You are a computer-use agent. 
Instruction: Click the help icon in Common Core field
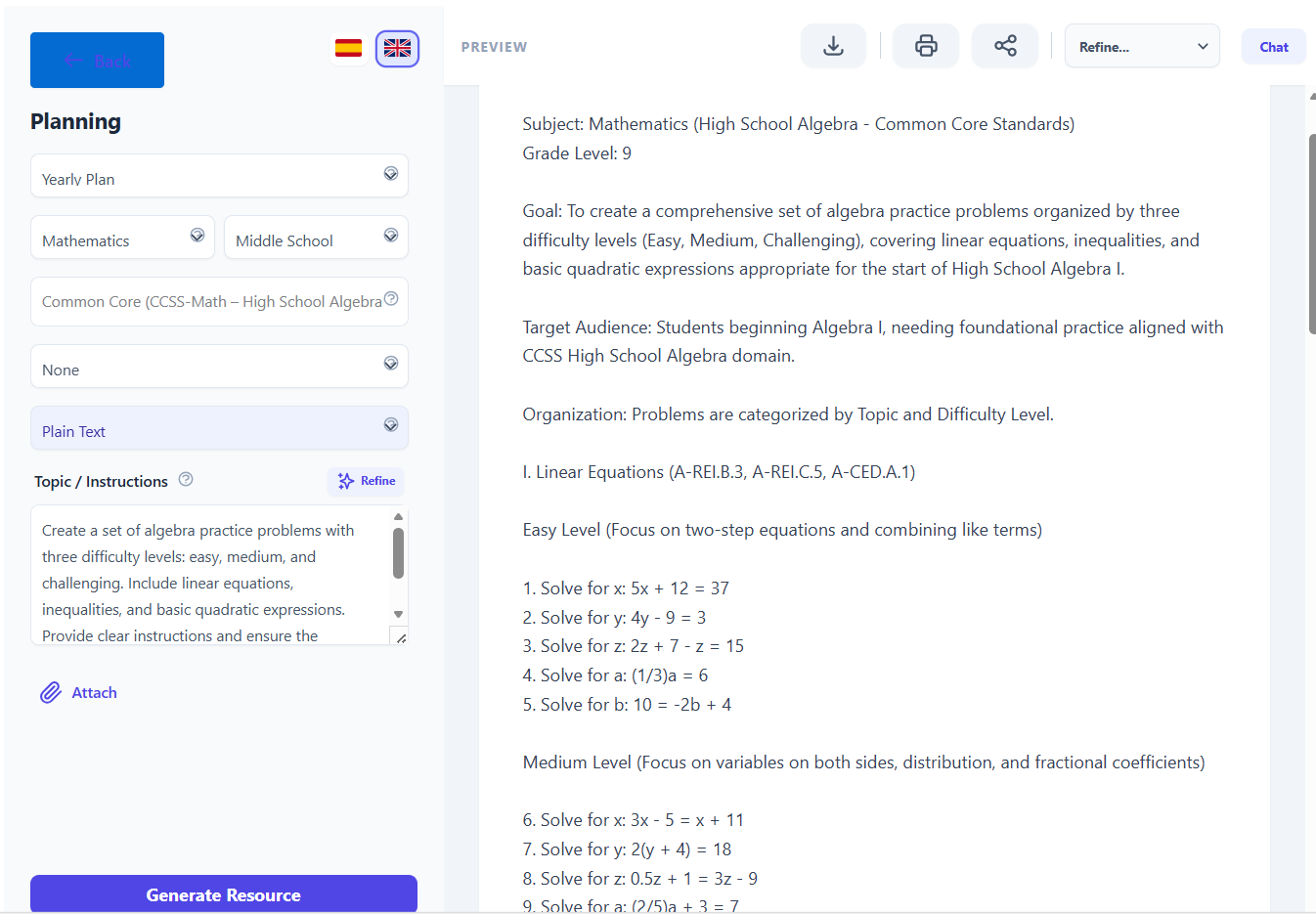point(391,299)
